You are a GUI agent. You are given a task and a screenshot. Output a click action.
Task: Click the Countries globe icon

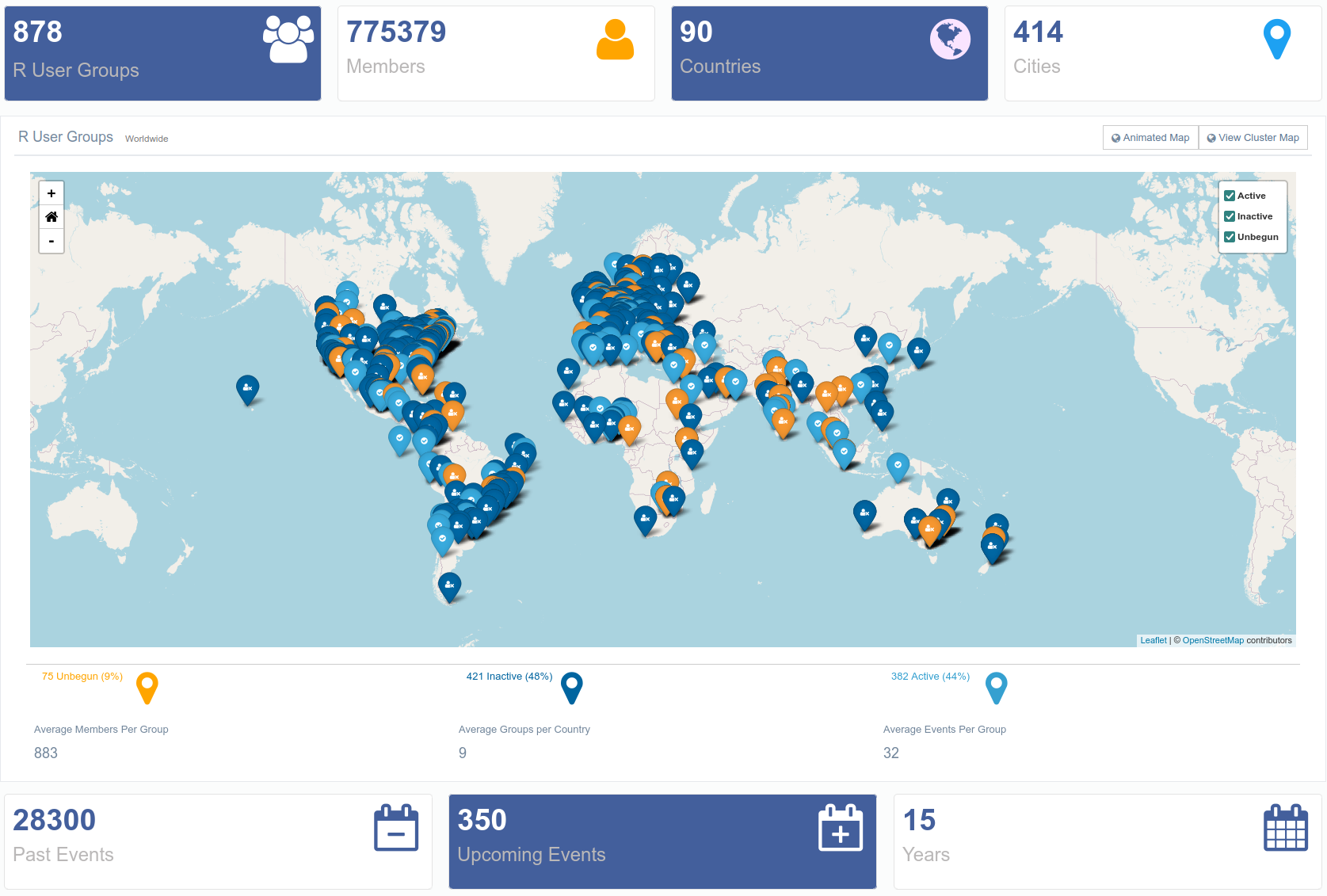tap(950, 40)
